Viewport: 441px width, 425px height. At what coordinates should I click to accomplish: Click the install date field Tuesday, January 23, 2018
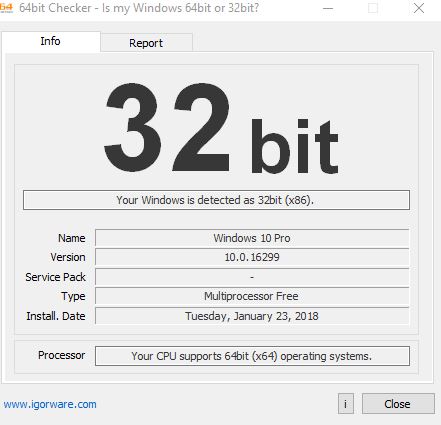252,316
